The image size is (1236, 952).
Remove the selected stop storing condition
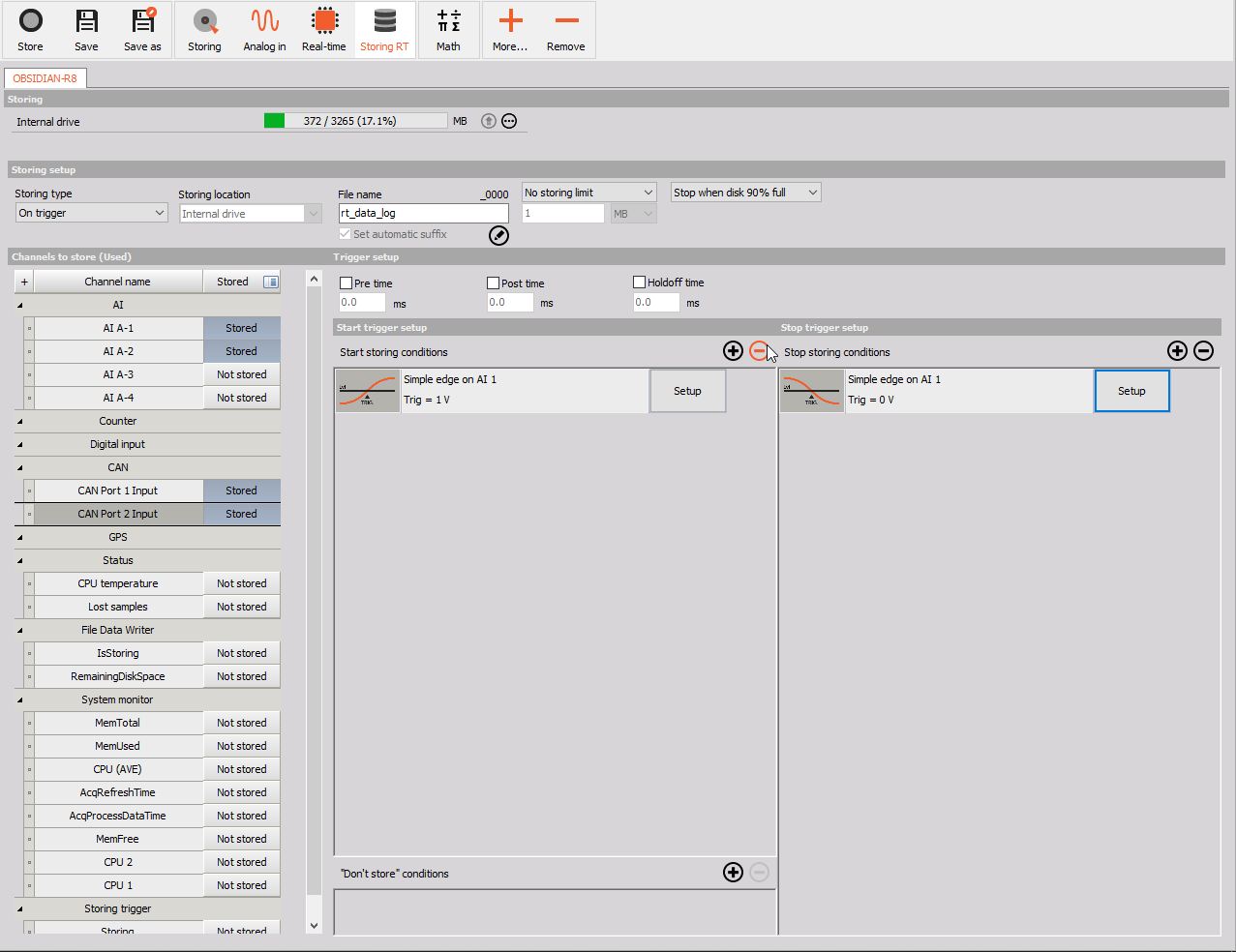pos(1203,350)
